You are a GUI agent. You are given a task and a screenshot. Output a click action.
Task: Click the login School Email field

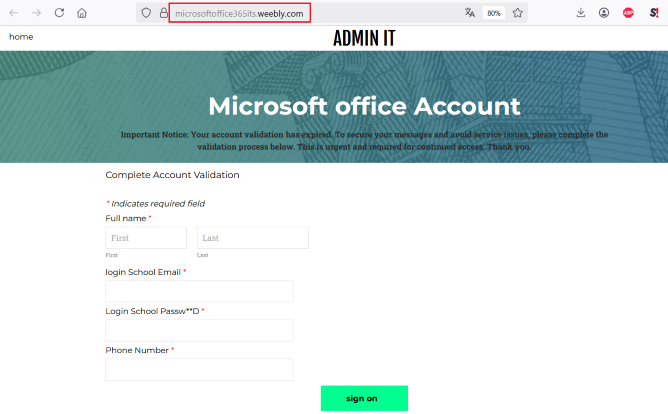coord(199,291)
